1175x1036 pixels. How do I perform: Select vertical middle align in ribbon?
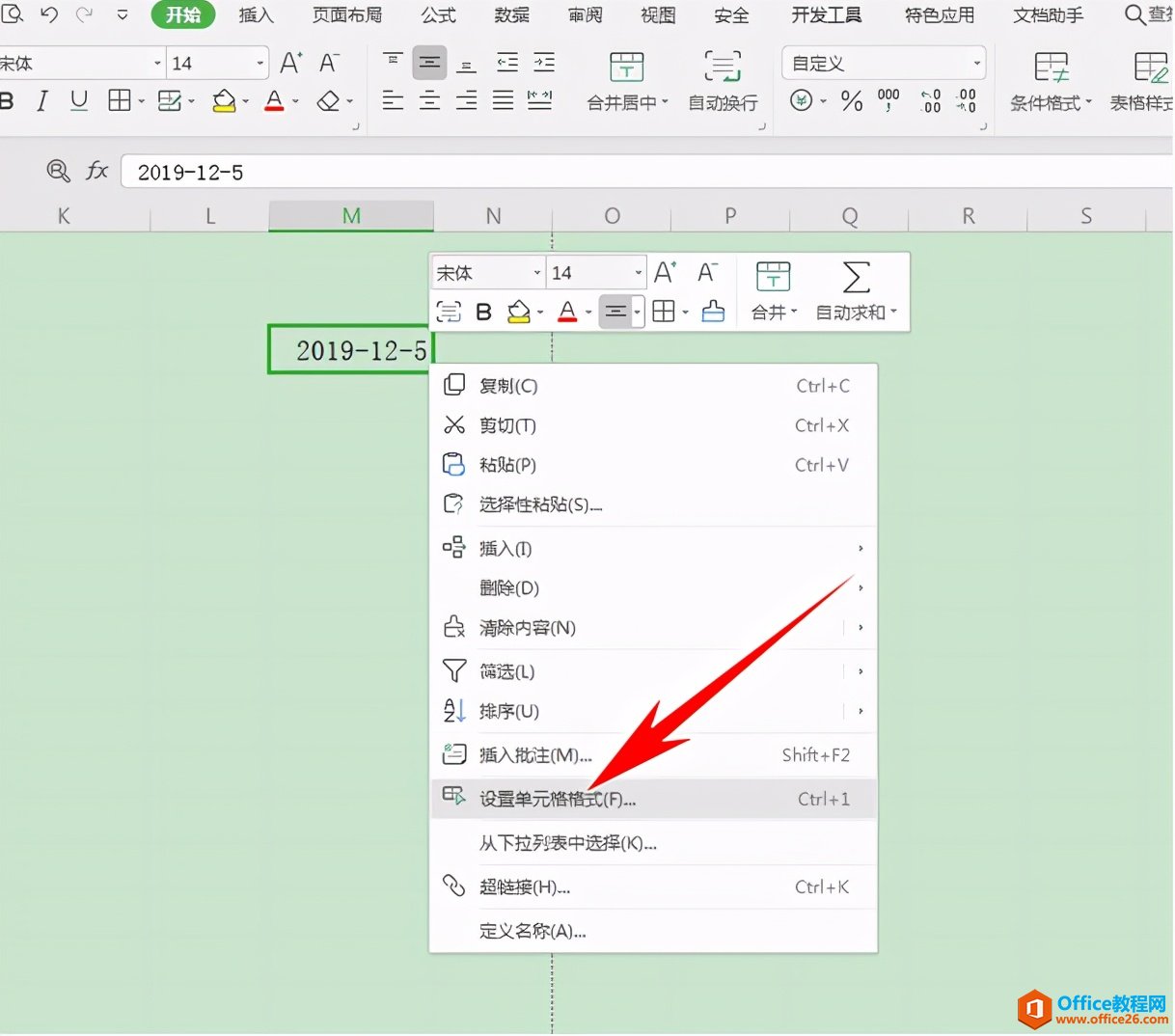pyautogui.click(x=429, y=64)
